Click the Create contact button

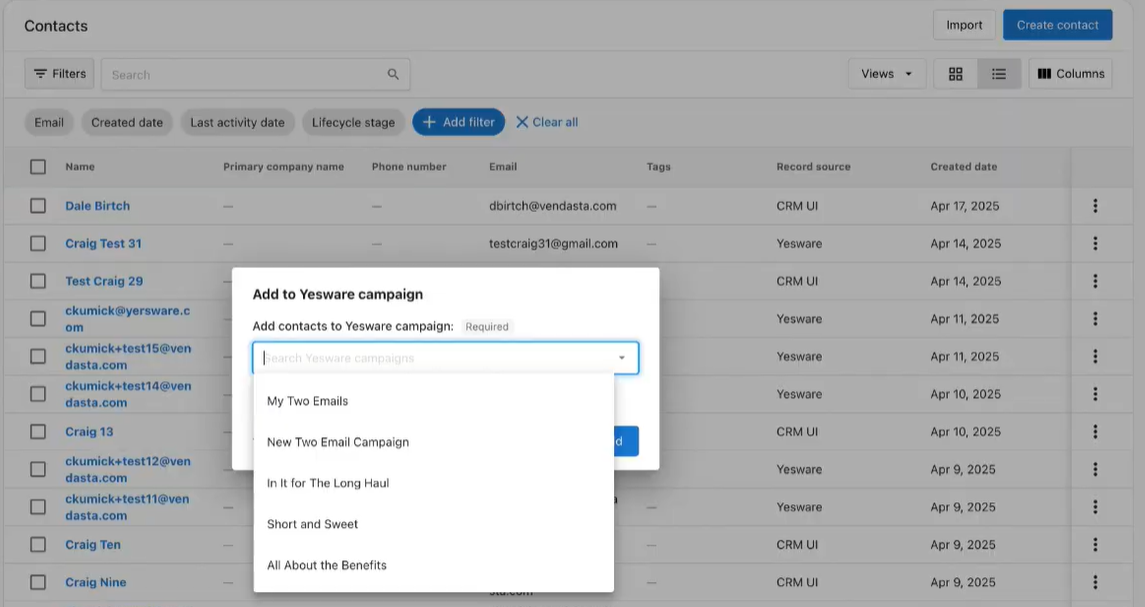[x=1057, y=25]
